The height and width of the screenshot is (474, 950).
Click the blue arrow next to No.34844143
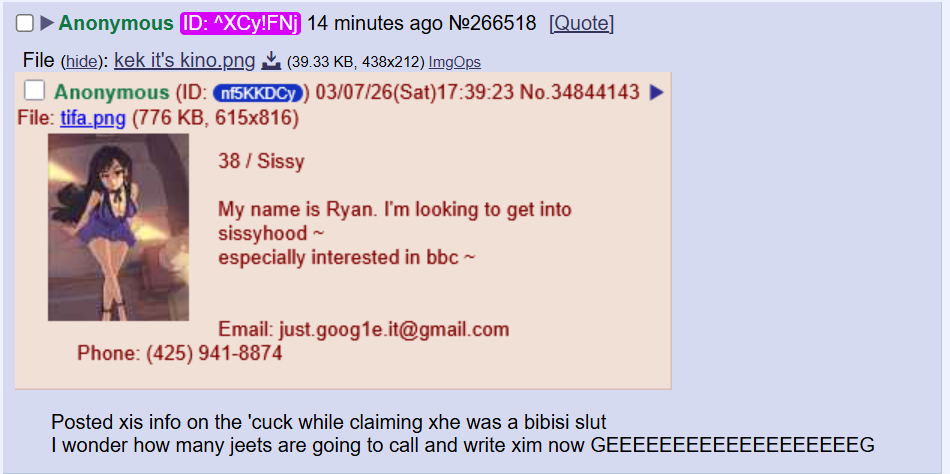point(656,93)
